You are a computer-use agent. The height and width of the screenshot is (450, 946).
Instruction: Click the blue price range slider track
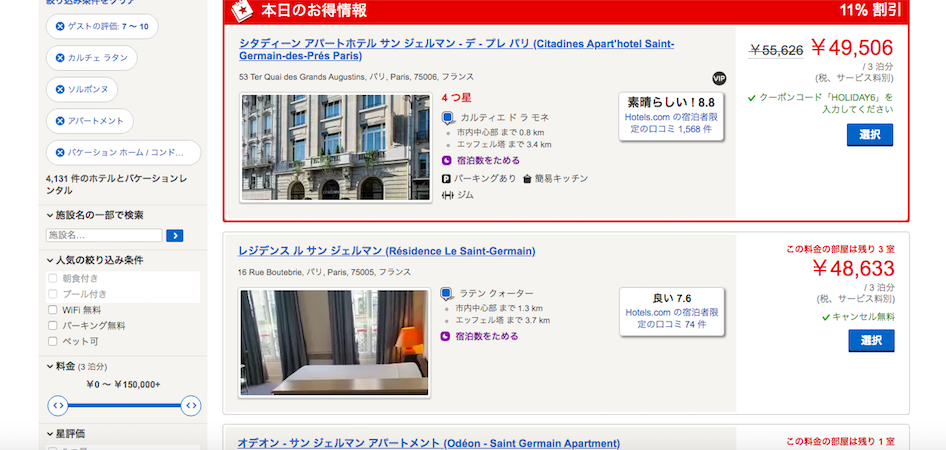coord(124,405)
